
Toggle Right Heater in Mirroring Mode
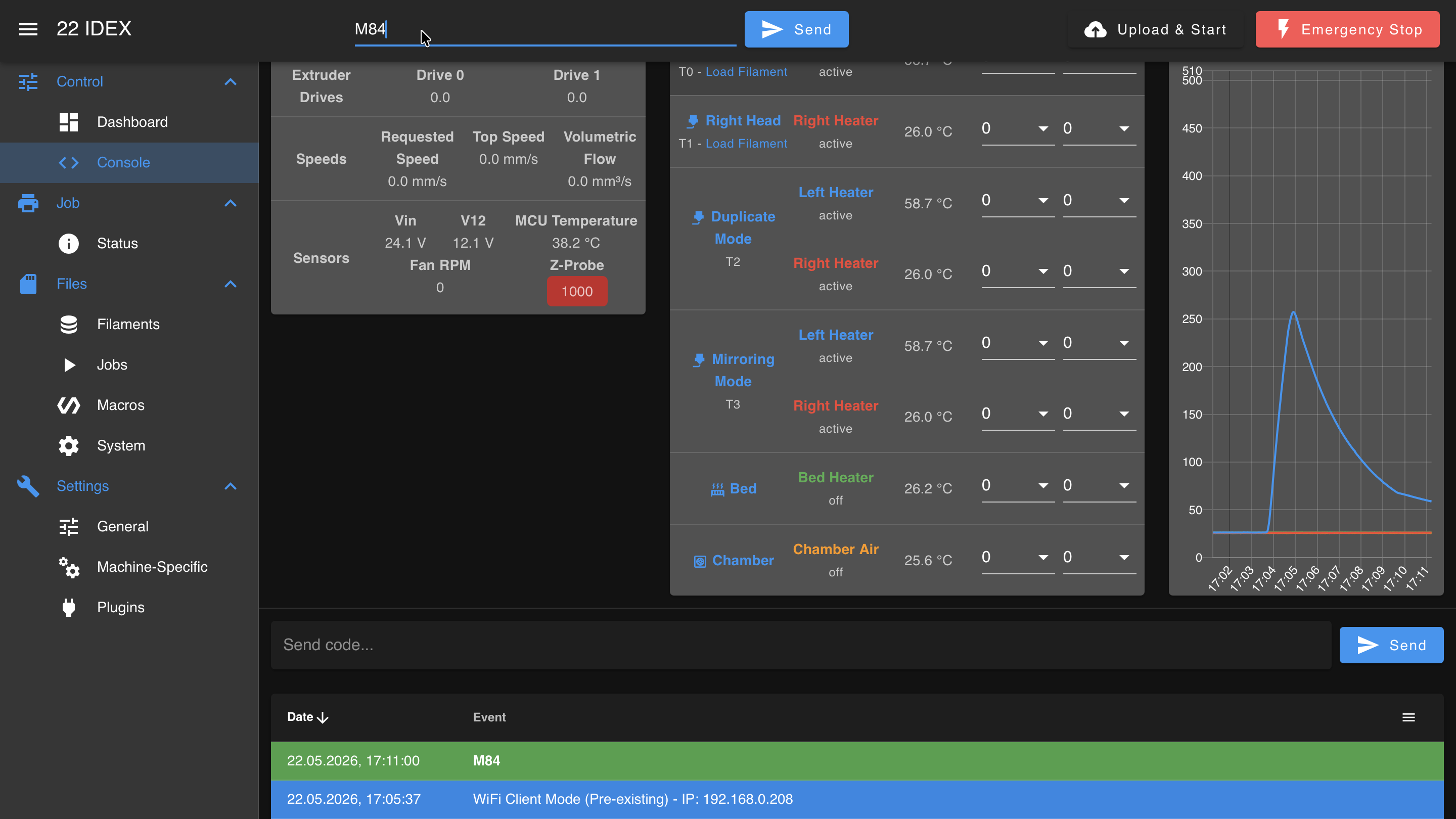(x=835, y=406)
